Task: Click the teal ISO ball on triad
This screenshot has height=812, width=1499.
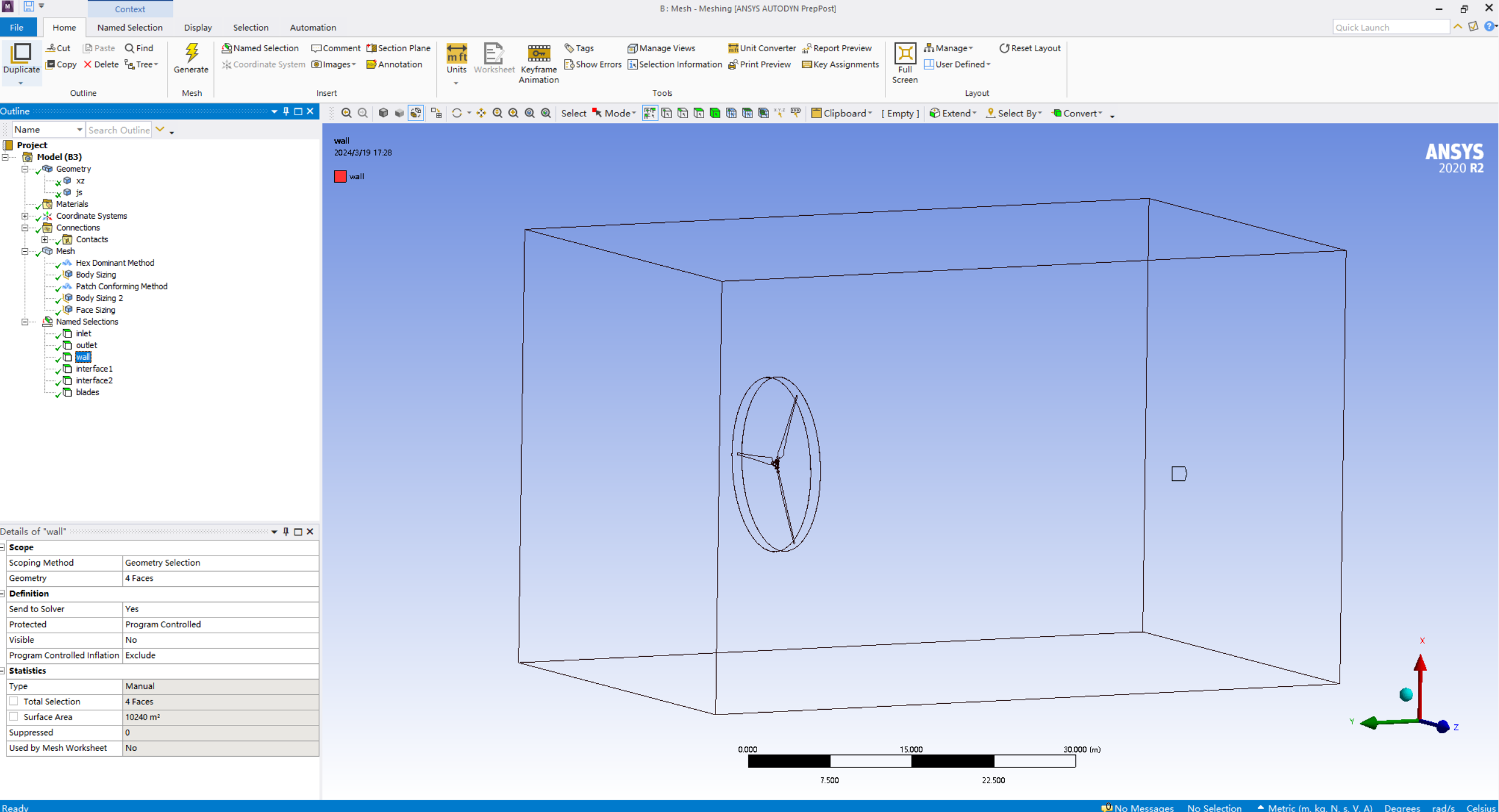Action: [x=1406, y=694]
